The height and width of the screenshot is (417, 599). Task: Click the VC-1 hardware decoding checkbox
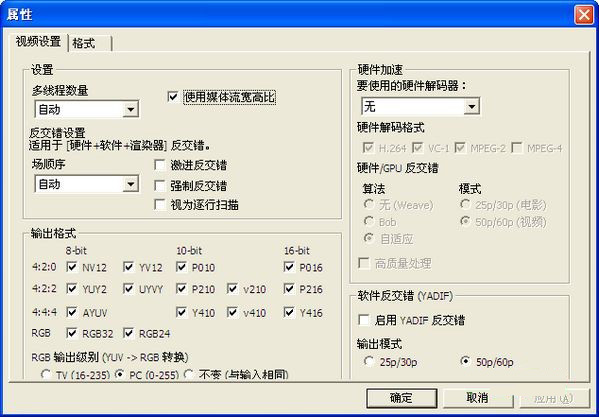click(418, 148)
